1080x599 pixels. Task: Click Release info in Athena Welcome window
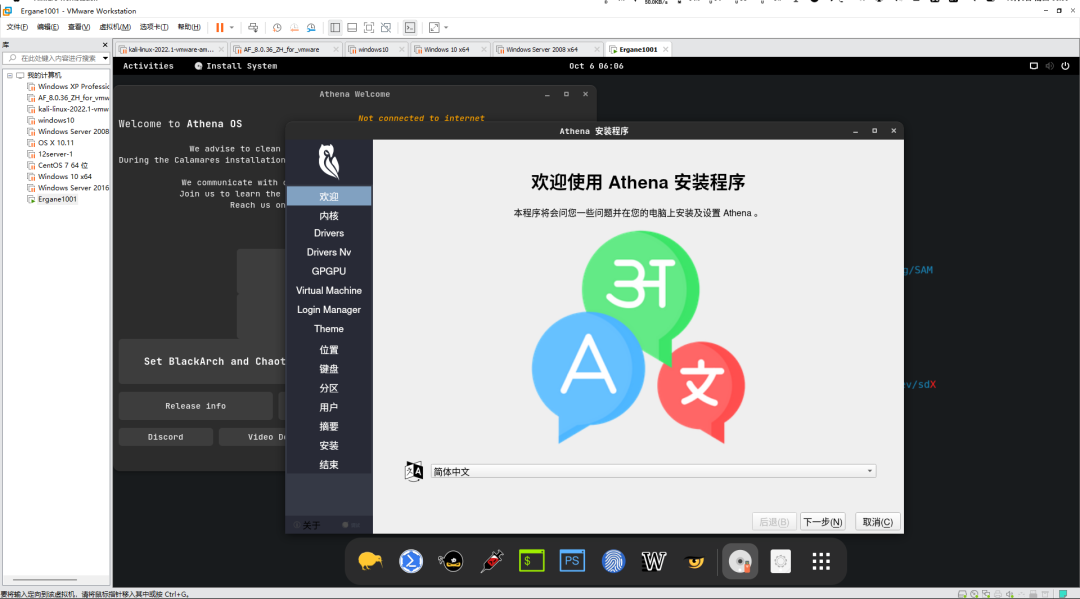(x=196, y=406)
